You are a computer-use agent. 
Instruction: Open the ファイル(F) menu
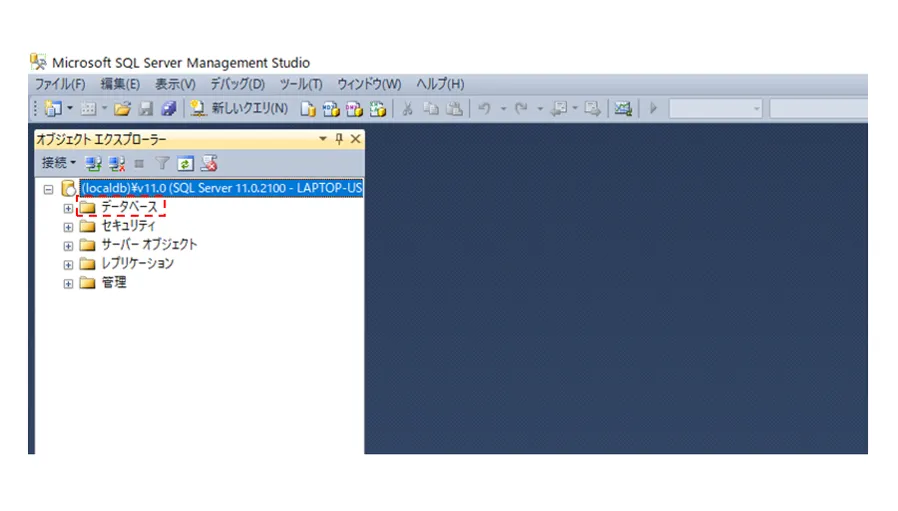(x=60, y=85)
